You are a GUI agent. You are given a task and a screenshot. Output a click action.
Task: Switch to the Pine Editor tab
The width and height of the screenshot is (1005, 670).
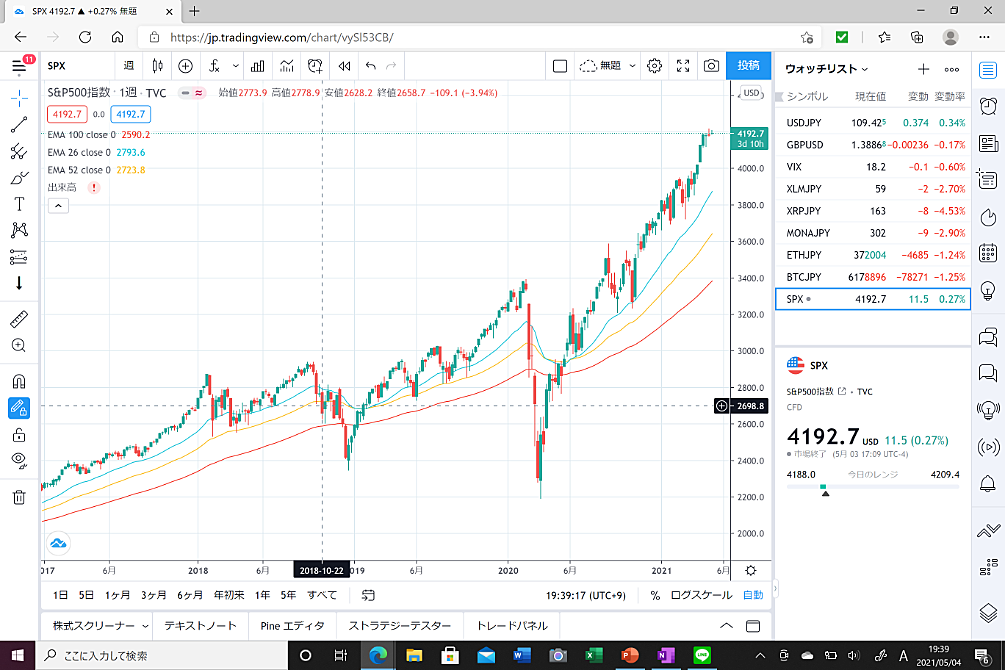click(x=292, y=626)
